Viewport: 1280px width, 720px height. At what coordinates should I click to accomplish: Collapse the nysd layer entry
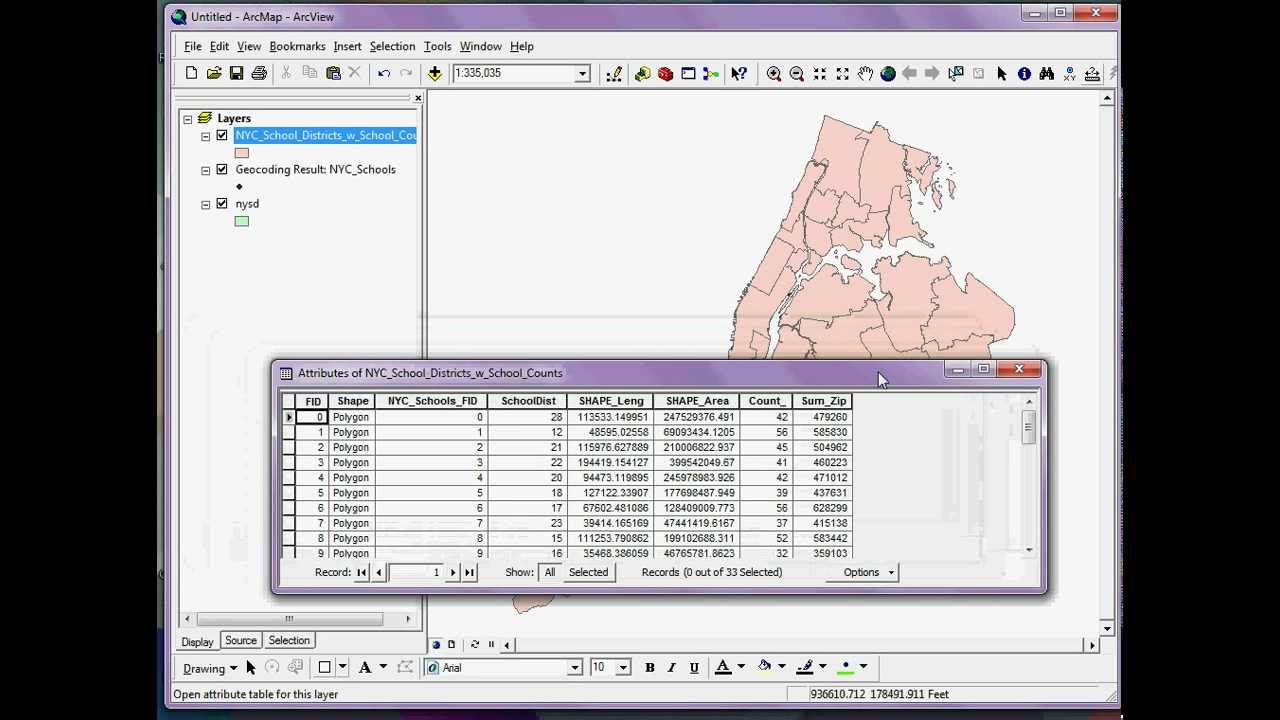click(x=205, y=203)
